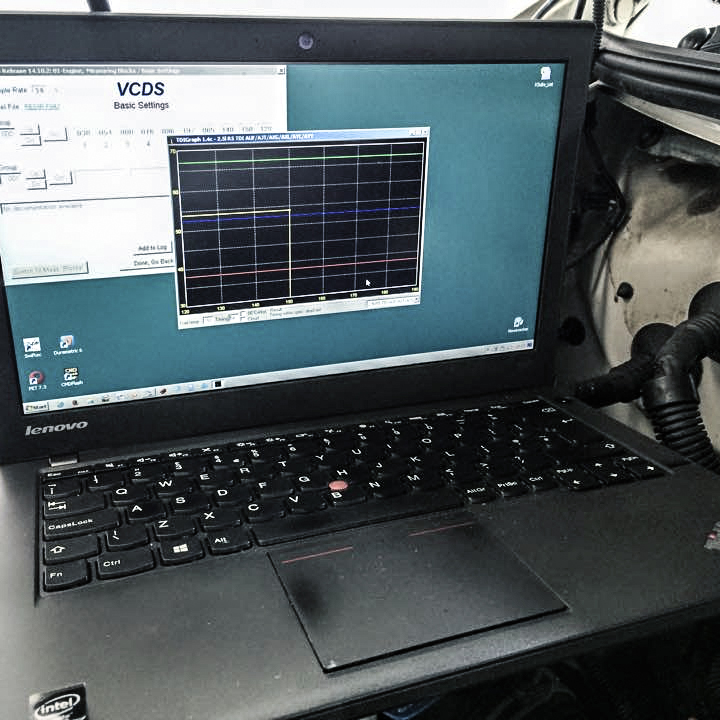Viewport: 720px width, 720px height.
Task: Open the Log File link in VCDS
Action: [x=42, y=107]
